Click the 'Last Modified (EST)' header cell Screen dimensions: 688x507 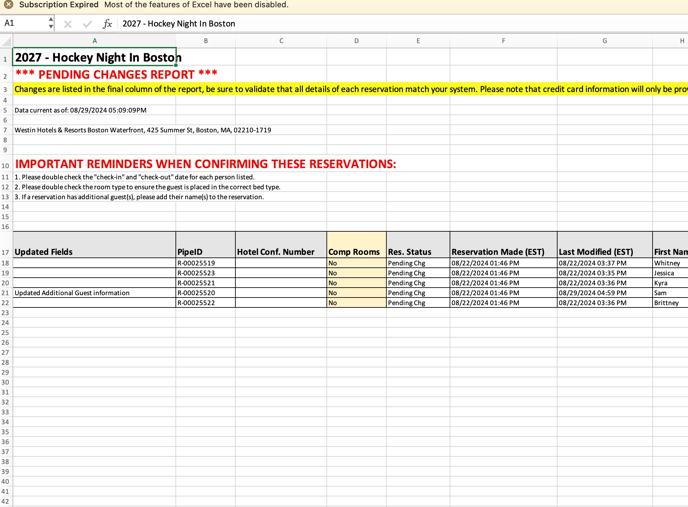pyautogui.click(x=605, y=245)
